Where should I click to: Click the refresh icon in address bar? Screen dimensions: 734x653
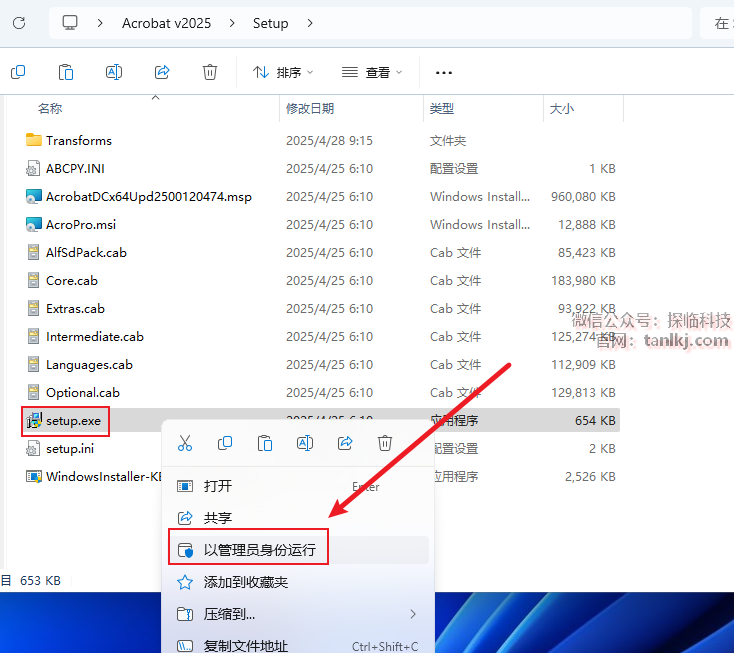19,23
